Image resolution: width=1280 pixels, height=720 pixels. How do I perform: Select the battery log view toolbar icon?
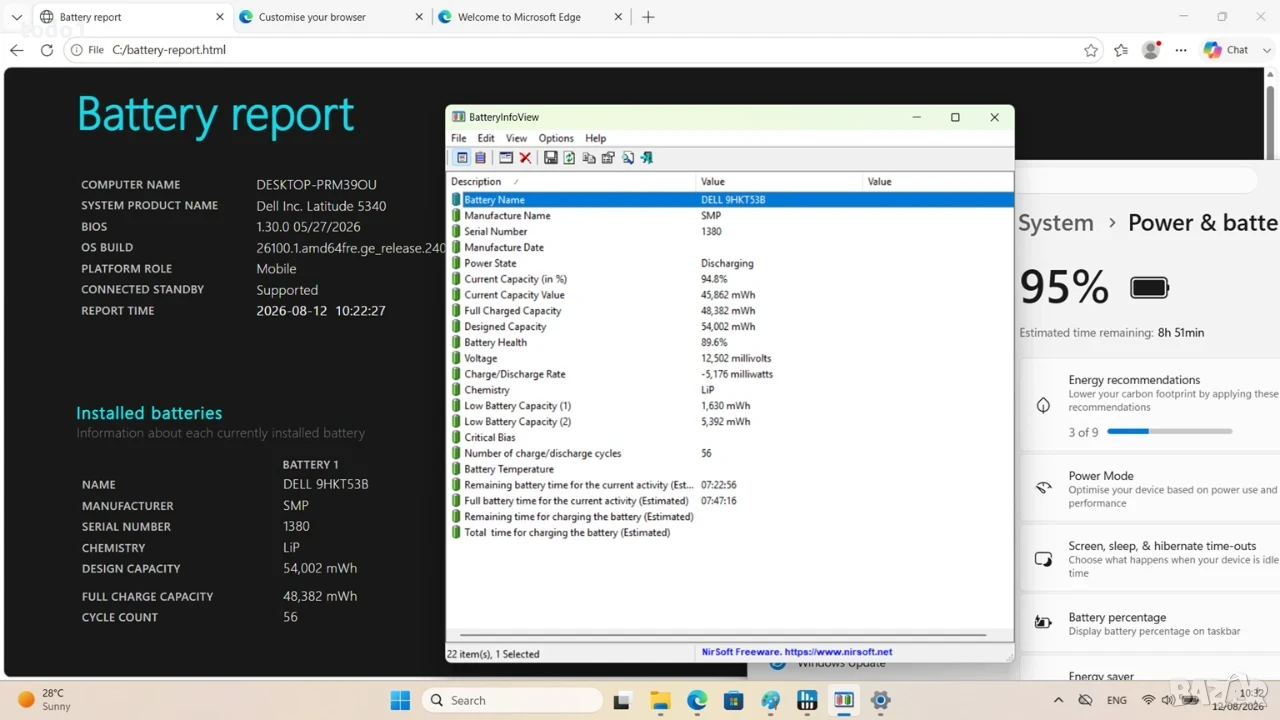click(480, 158)
